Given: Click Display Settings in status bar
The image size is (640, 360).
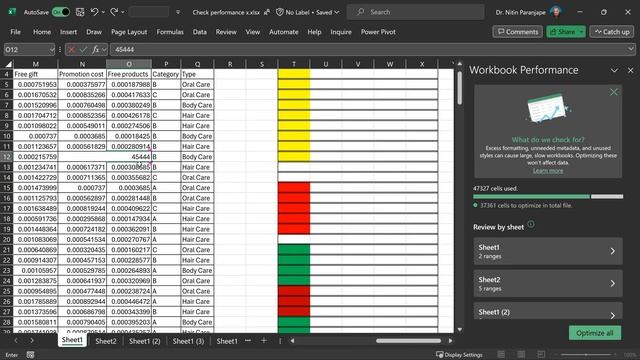Looking at the screenshot, I should 459,355.
